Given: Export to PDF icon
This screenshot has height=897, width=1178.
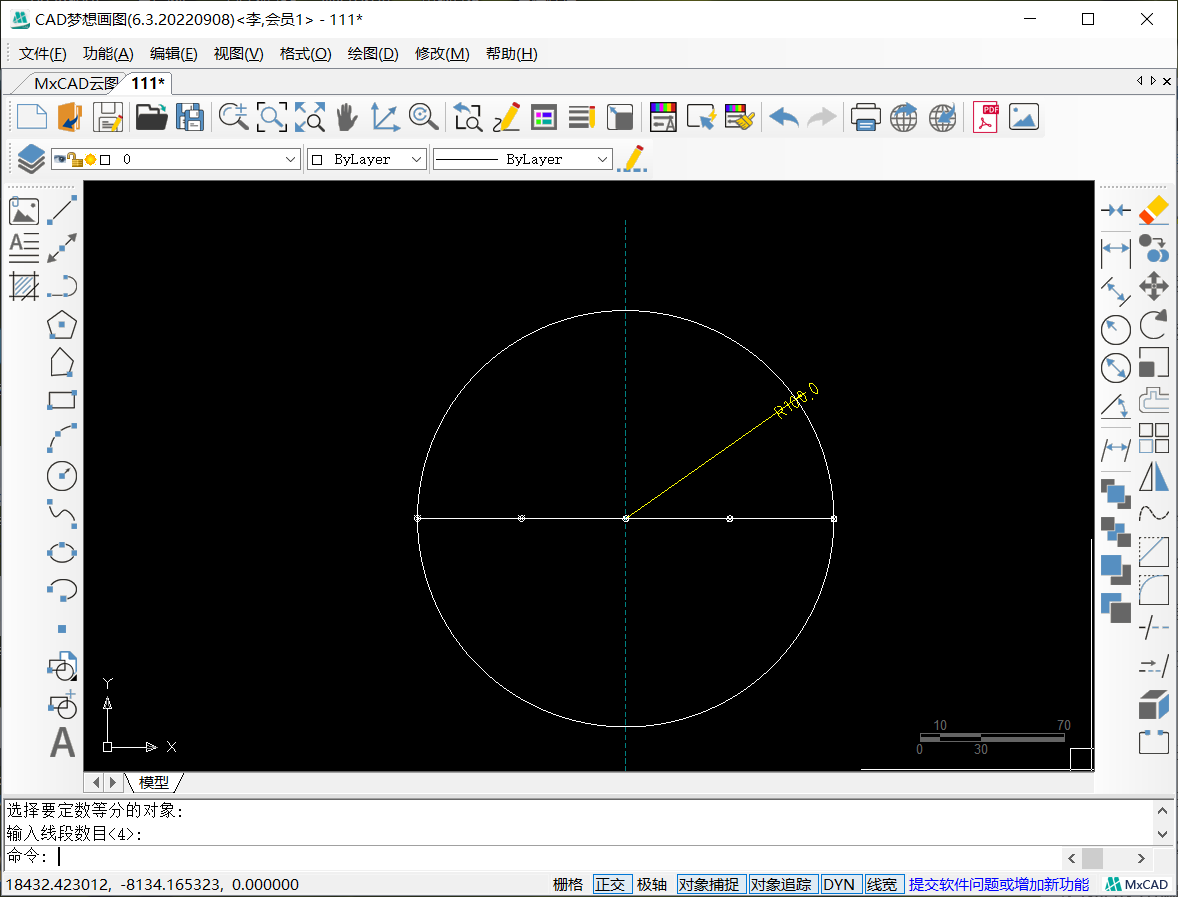Looking at the screenshot, I should click(x=986, y=118).
